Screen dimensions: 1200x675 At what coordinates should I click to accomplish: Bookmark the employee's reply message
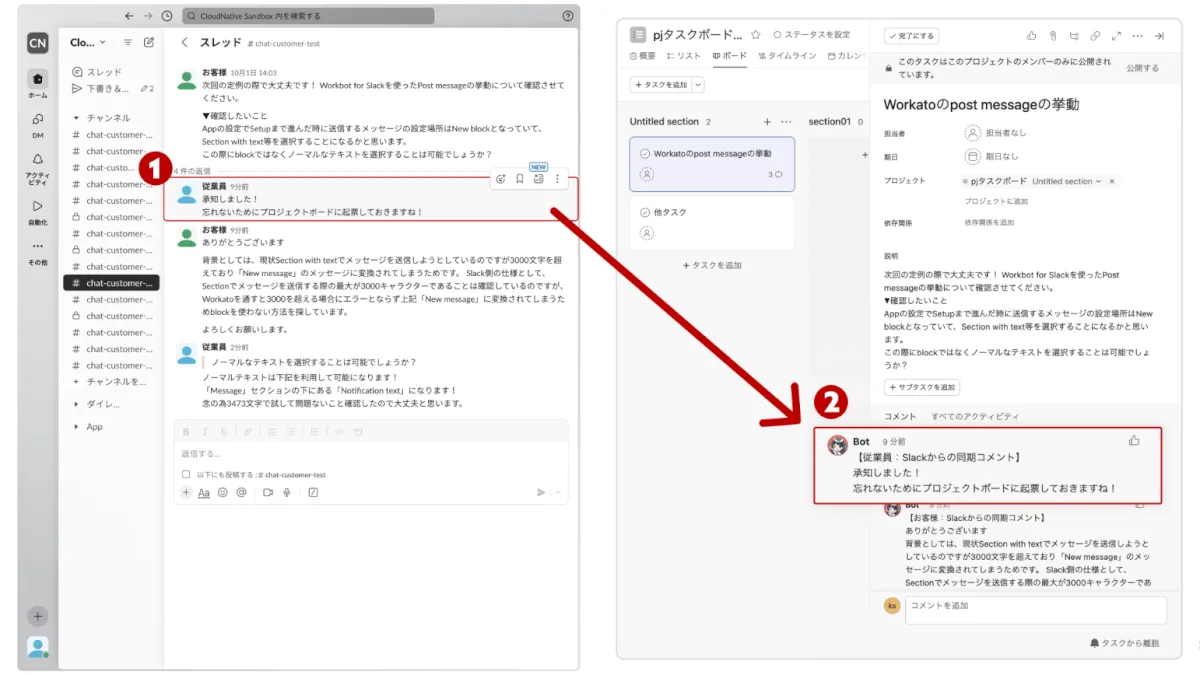tap(520, 179)
